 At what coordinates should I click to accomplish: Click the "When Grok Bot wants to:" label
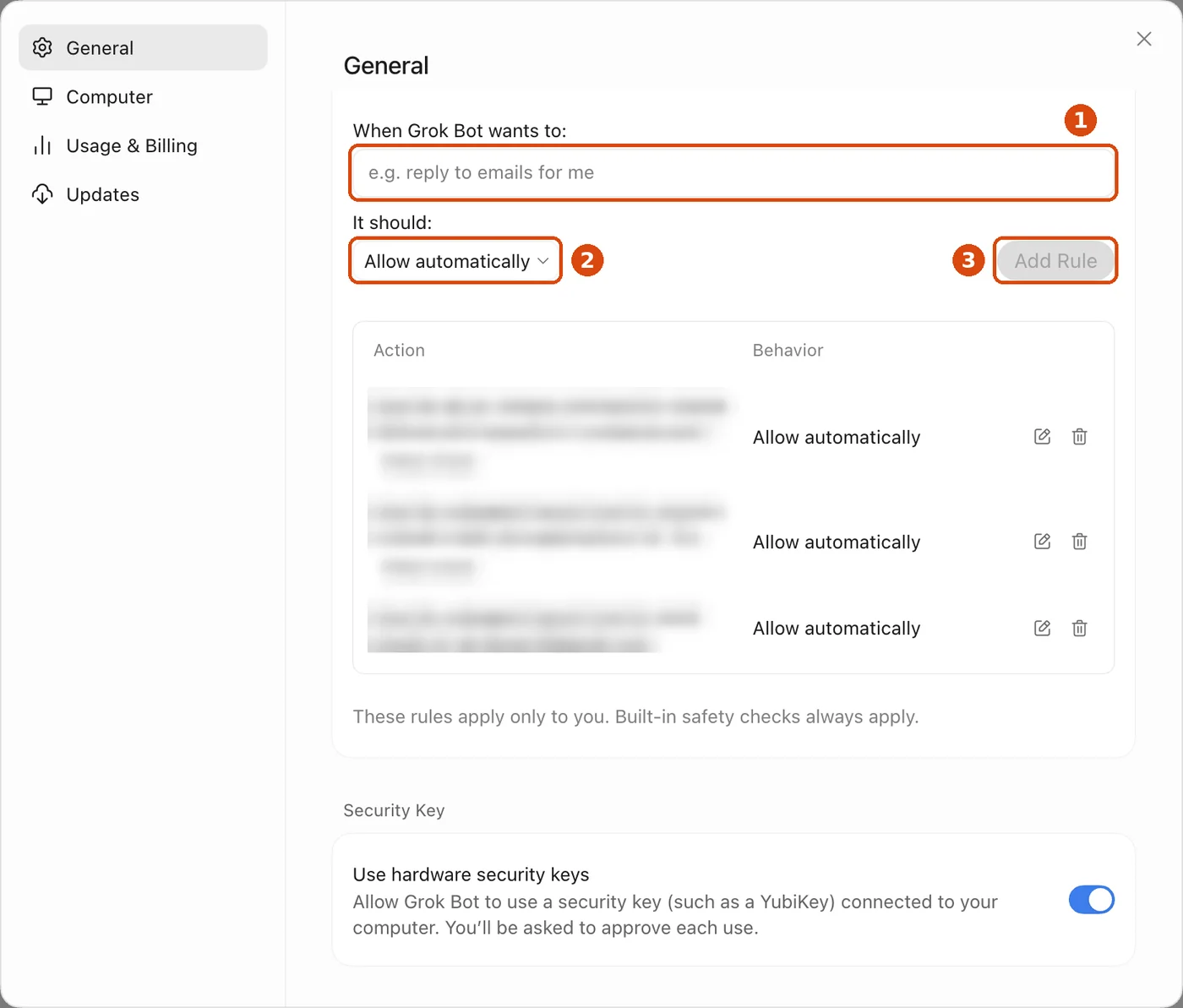(460, 131)
